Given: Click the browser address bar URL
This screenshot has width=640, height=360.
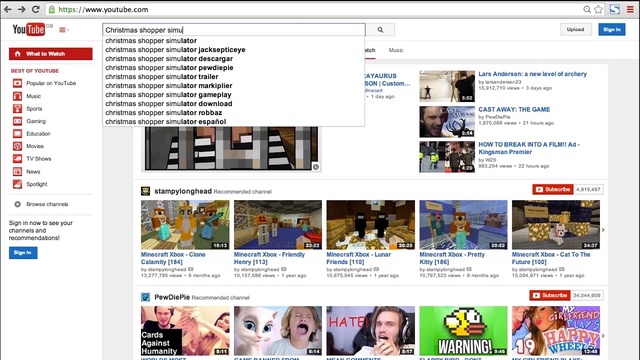Looking at the screenshot, I should point(103,9).
